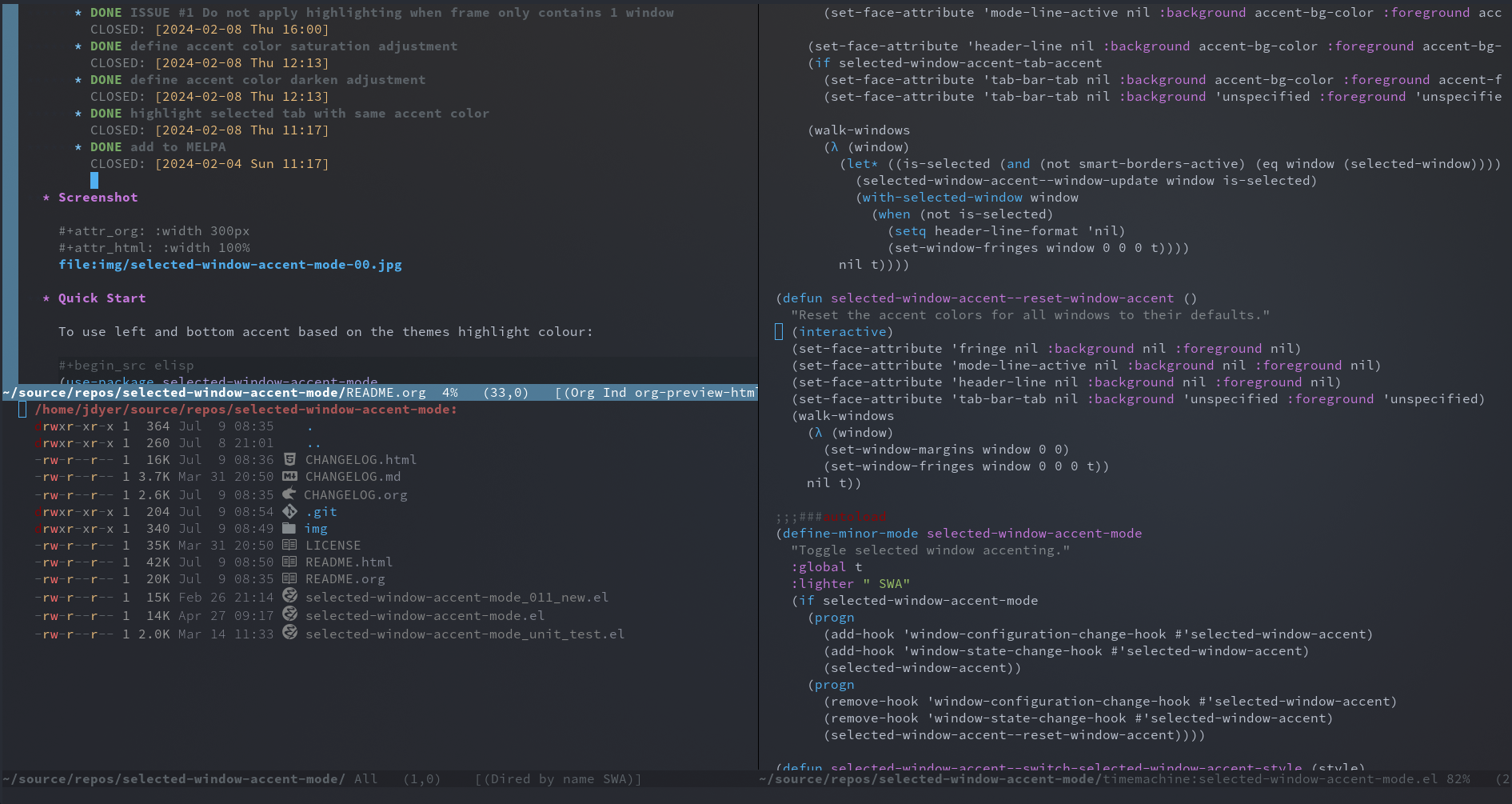This screenshot has width=1512, height=804.
Task: Click ':global t' line in code
Action: [x=827, y=567]
